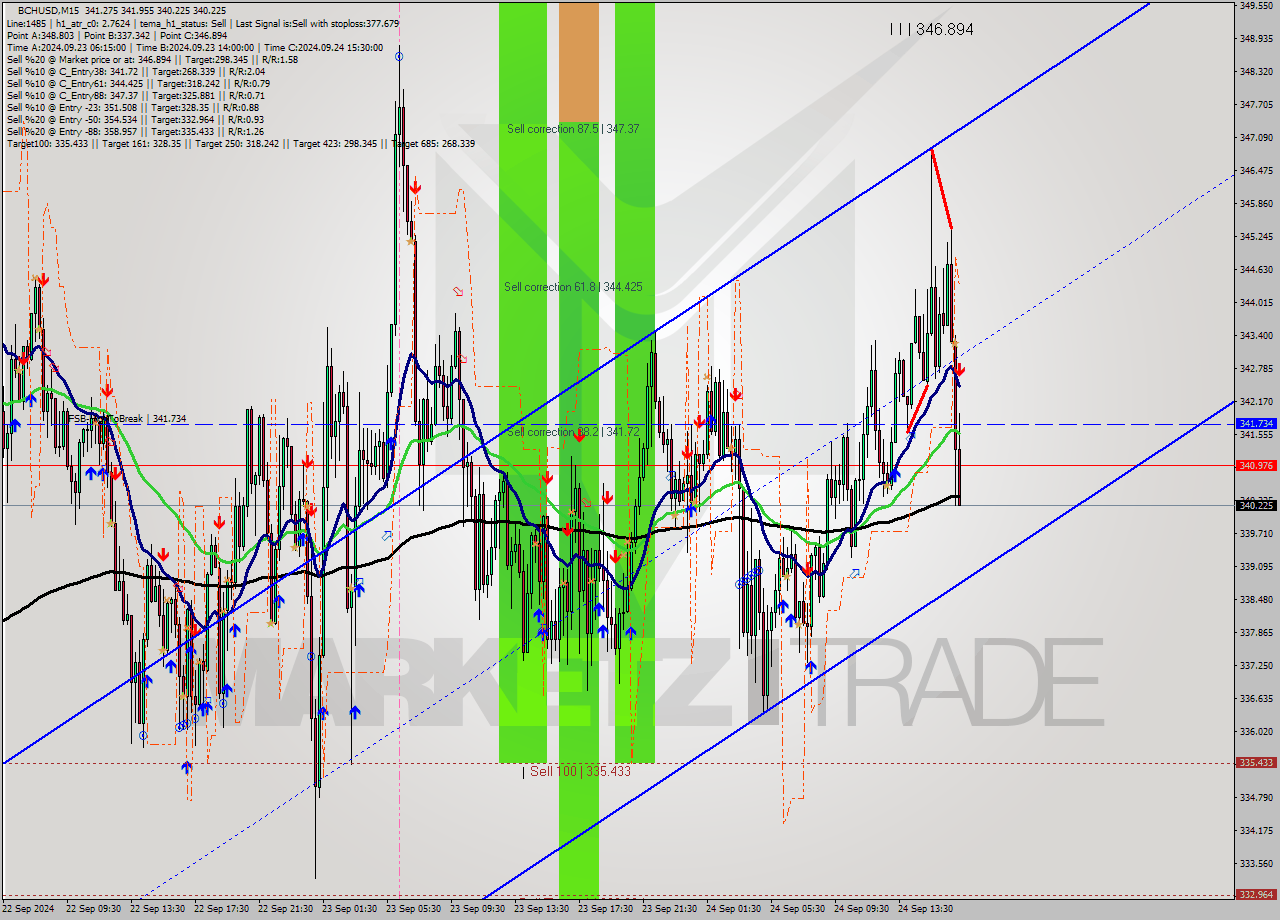Click the 'FSB-HighToBreak | 341.734' label
Viewport: 1280px width, 920px height.
pyautogui.click(x=127, y=419)
